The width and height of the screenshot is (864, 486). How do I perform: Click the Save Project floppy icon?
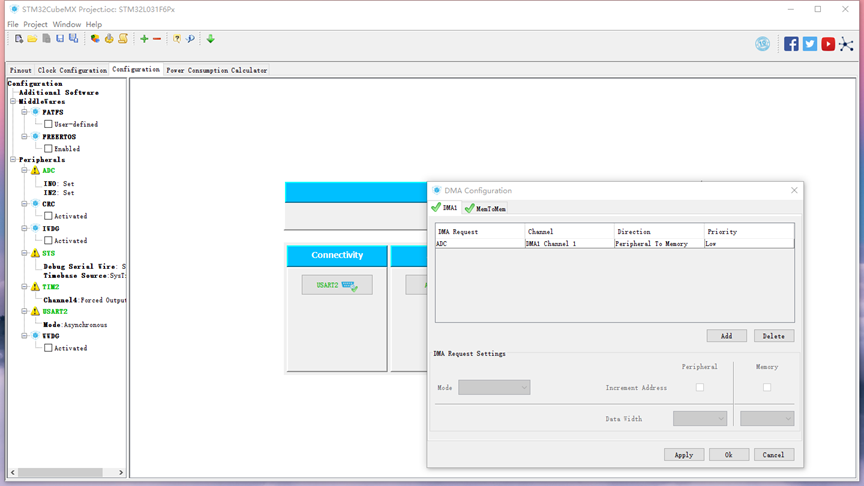click(x=60, y=39)
